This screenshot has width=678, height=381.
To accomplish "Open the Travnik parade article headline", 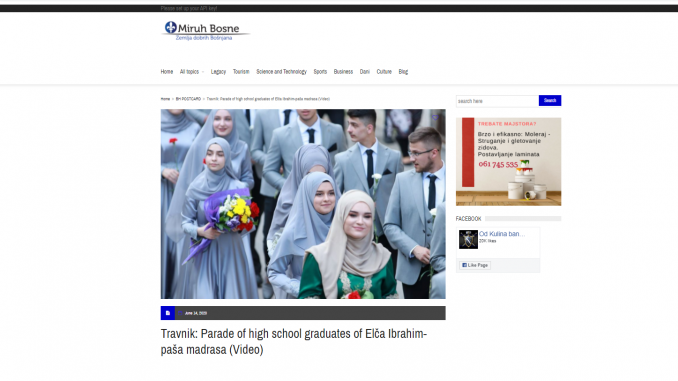I will tap(294, 342).
